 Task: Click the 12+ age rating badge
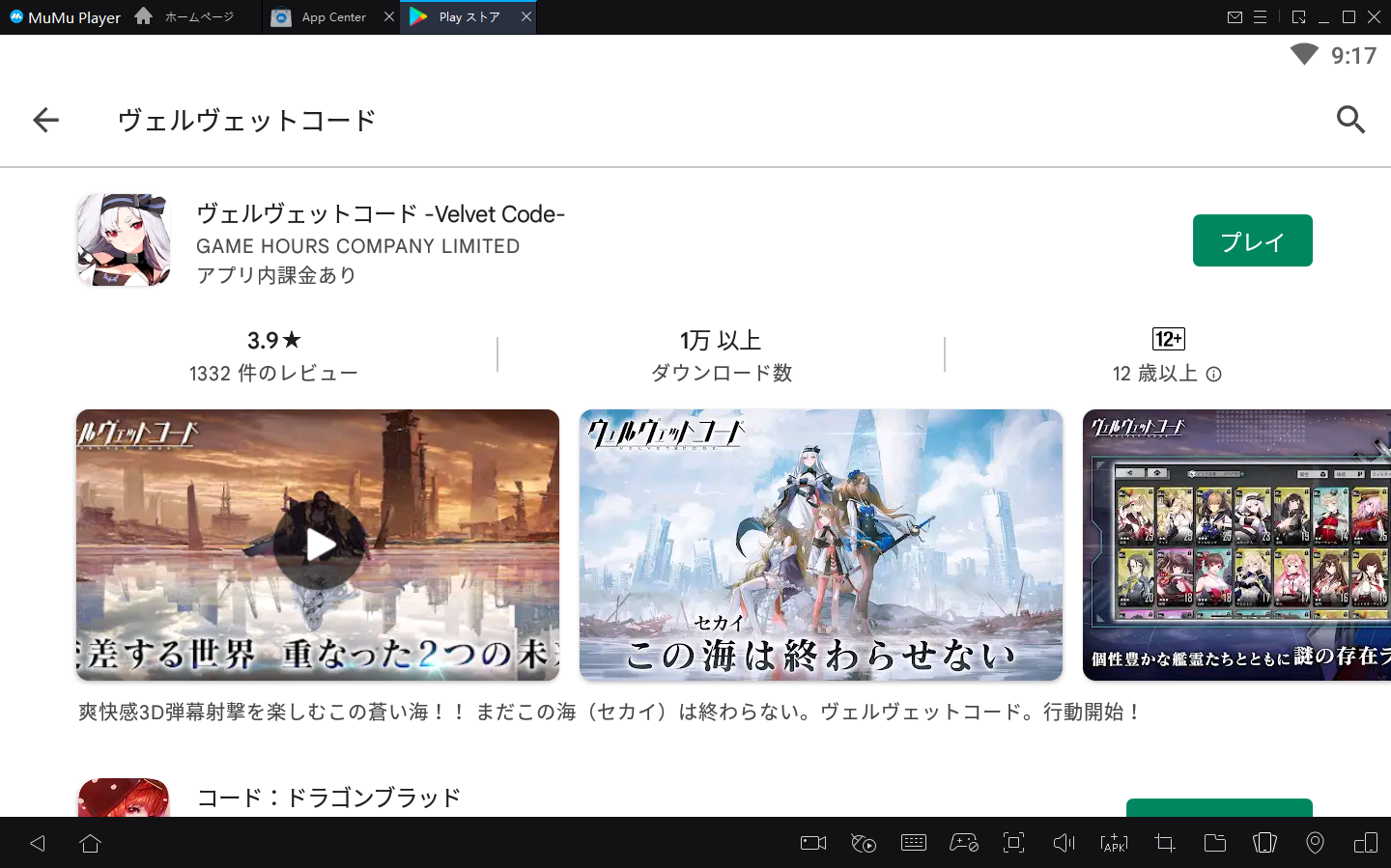point(1169,339)
